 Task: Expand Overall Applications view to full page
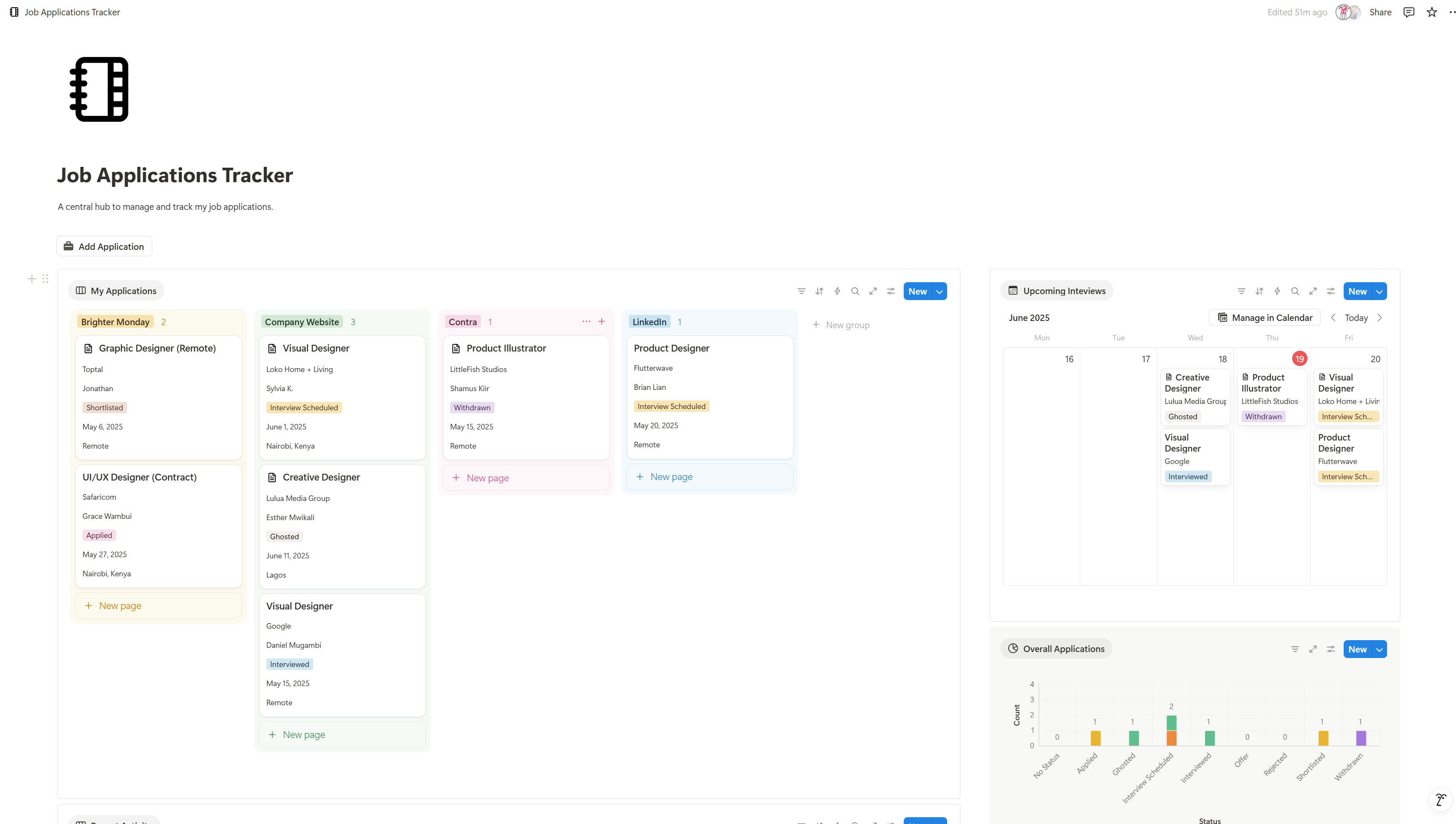1312,649
